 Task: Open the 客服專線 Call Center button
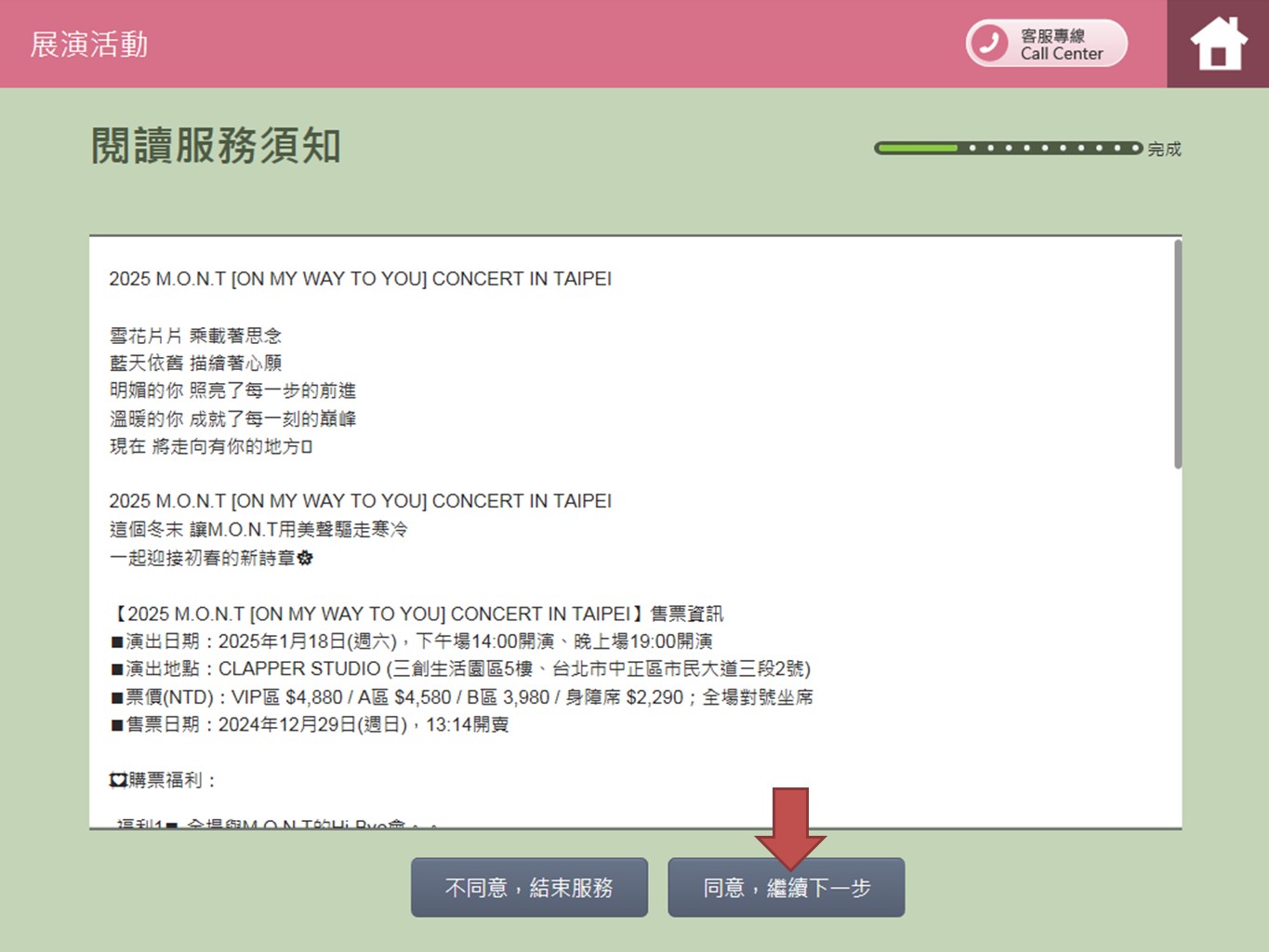click(x=1047, y=44)
